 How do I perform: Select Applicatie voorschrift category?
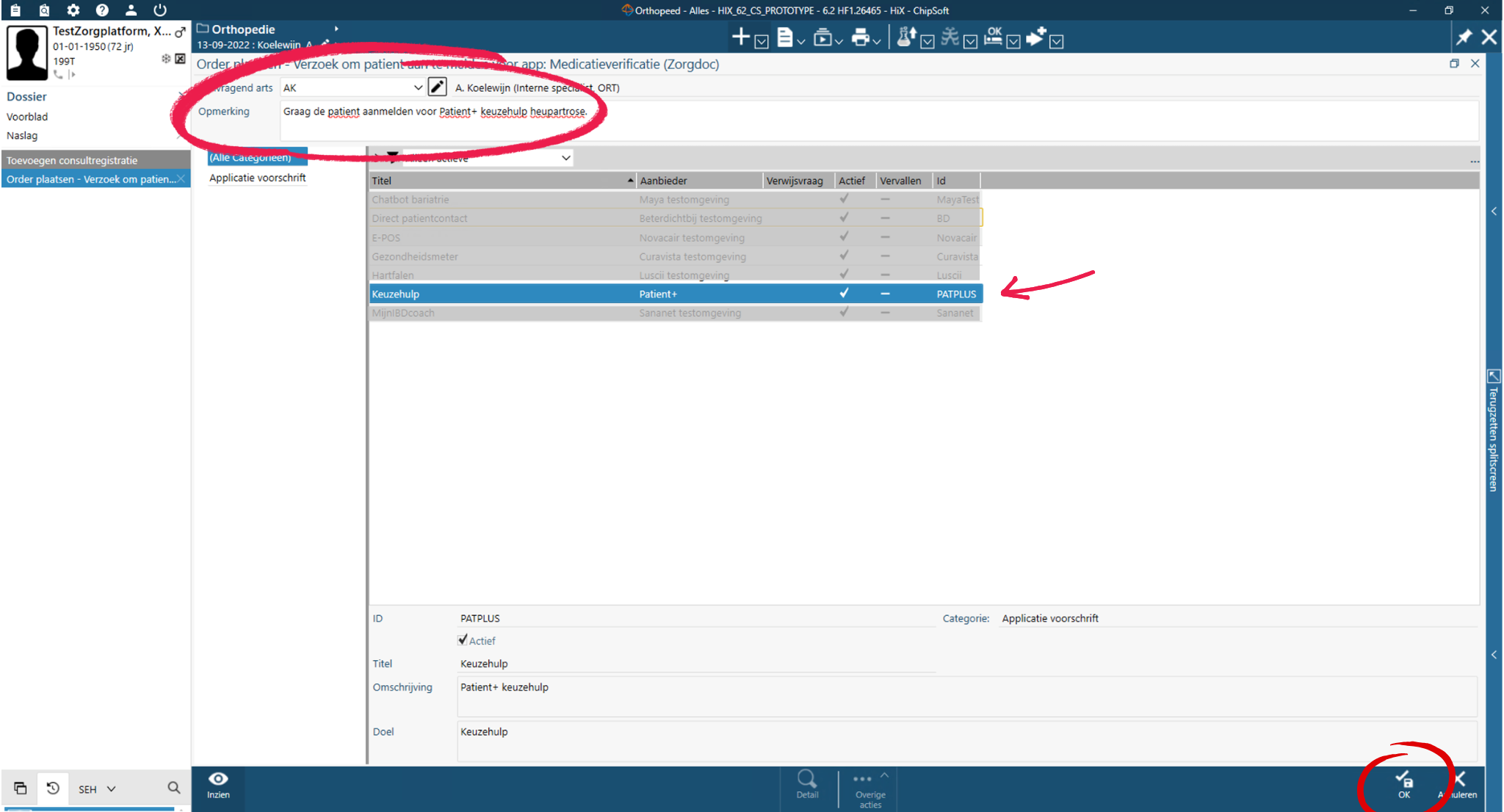click(x=257, y=178)
